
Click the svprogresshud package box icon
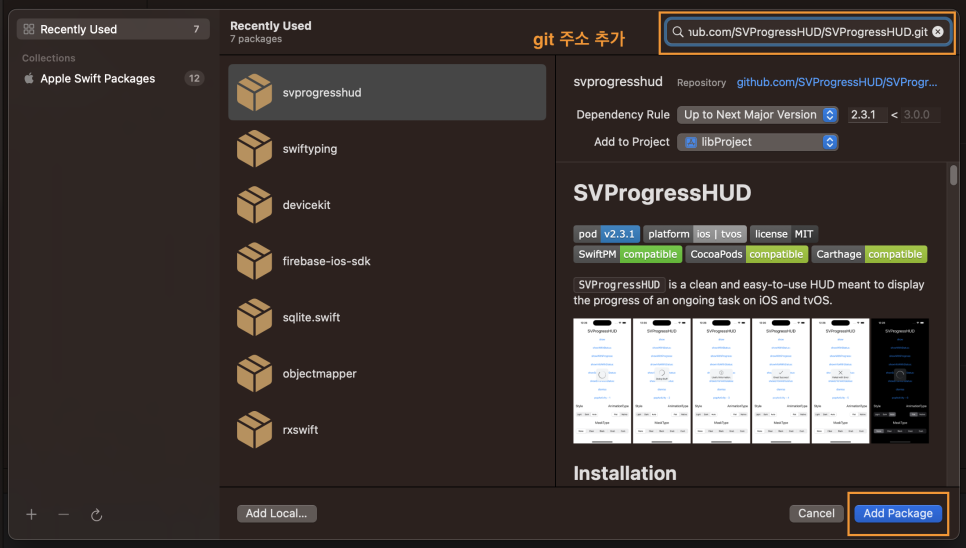coord(254,92)
